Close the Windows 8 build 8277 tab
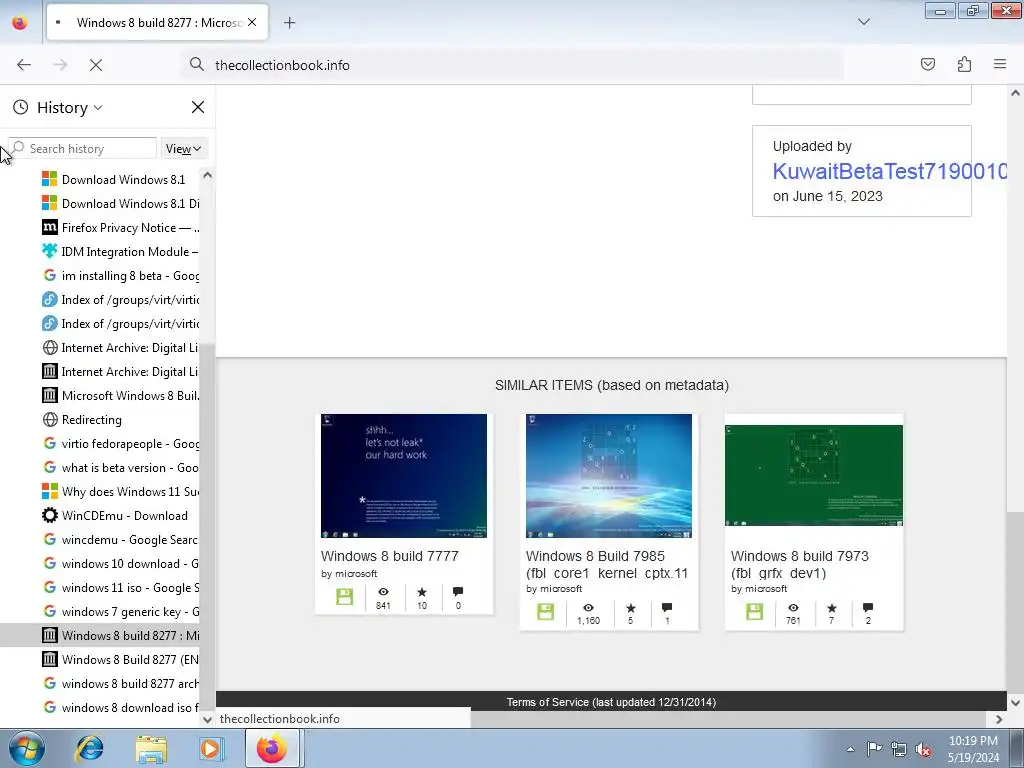The width and height of the screenshot is (1024, 768). 252,22
